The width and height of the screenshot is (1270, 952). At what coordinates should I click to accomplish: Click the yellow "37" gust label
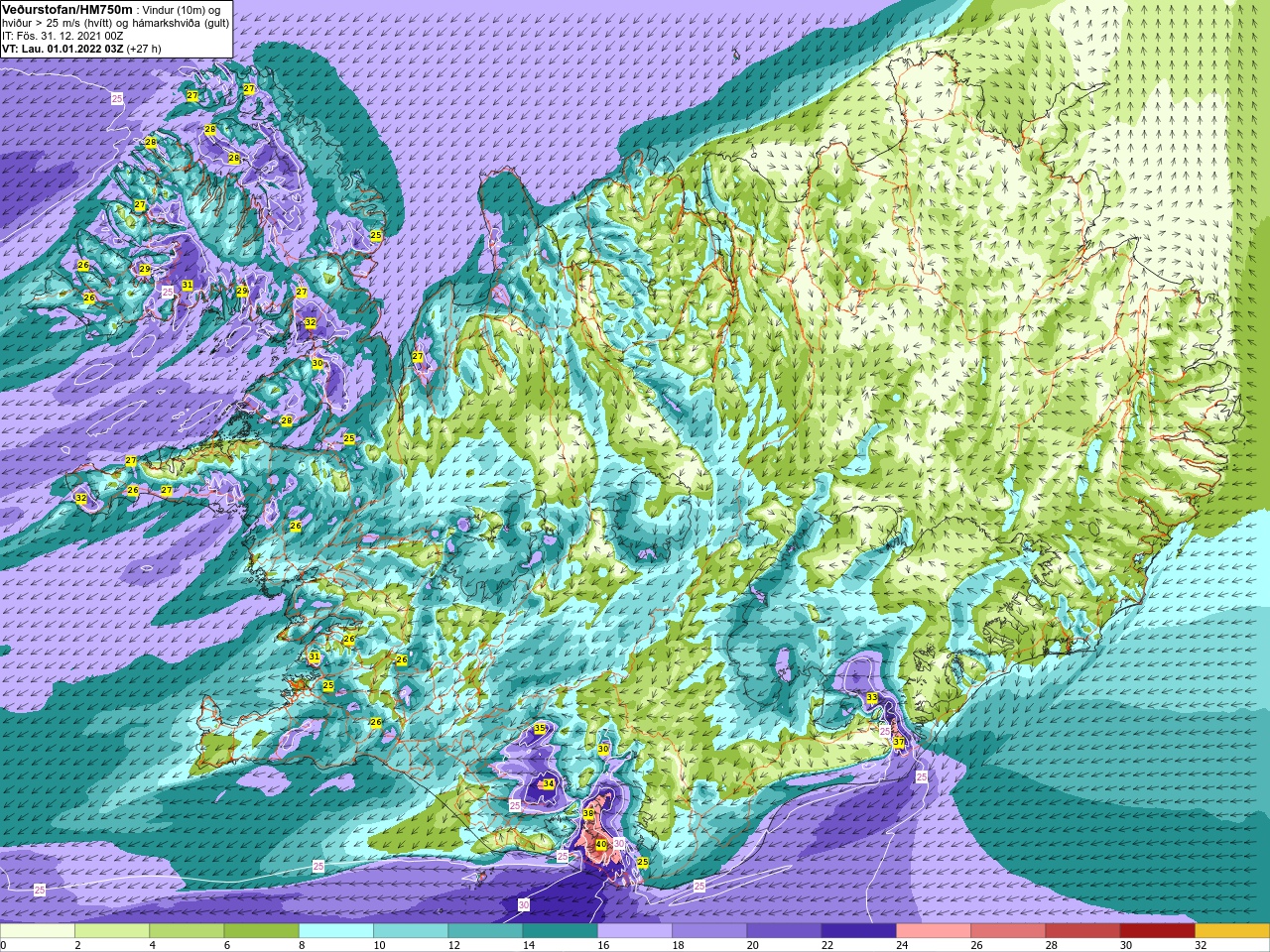(899, 742)
